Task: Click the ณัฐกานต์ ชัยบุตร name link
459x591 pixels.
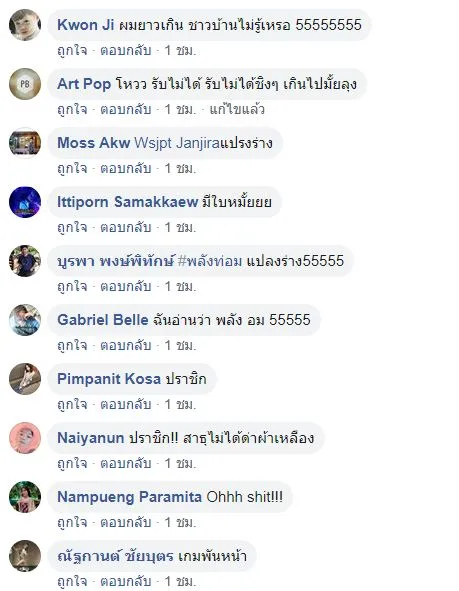Action: click(x=115, y=556)
